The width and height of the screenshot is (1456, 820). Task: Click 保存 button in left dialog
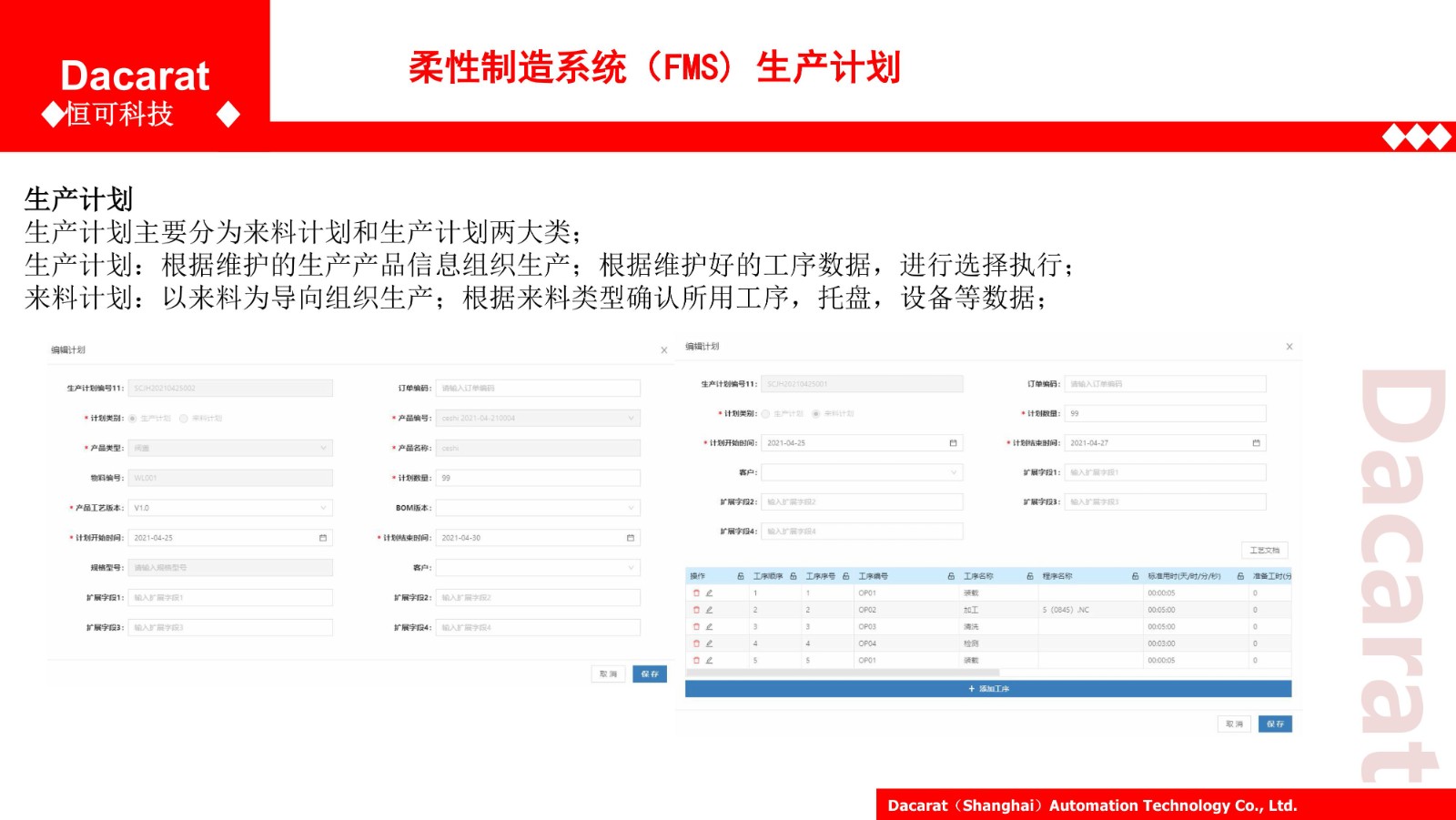point(650,674)
